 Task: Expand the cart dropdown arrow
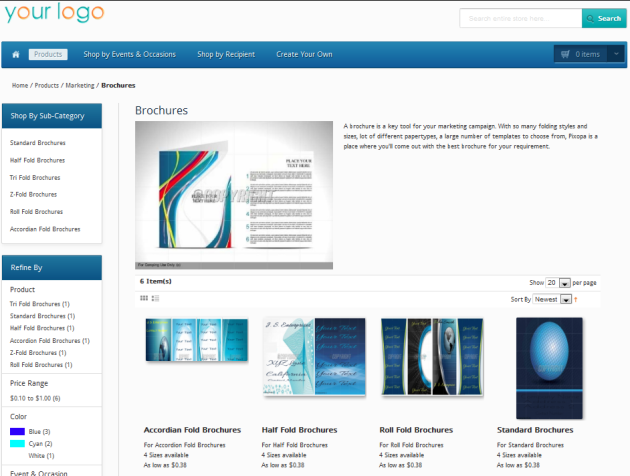point(616,54)
